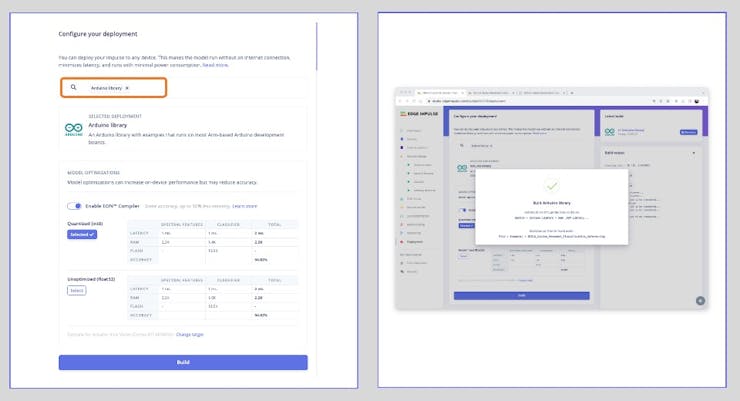Open the Learn more link beside EON Compiler

pos(244,206)
